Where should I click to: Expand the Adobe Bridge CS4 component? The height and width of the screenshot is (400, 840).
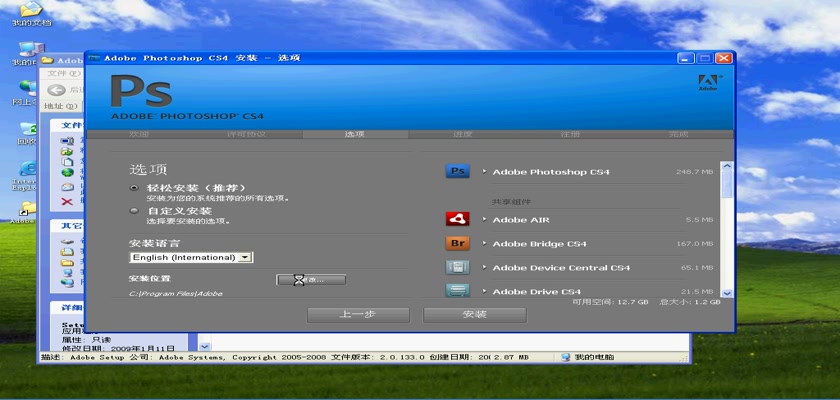coord(484,243)
